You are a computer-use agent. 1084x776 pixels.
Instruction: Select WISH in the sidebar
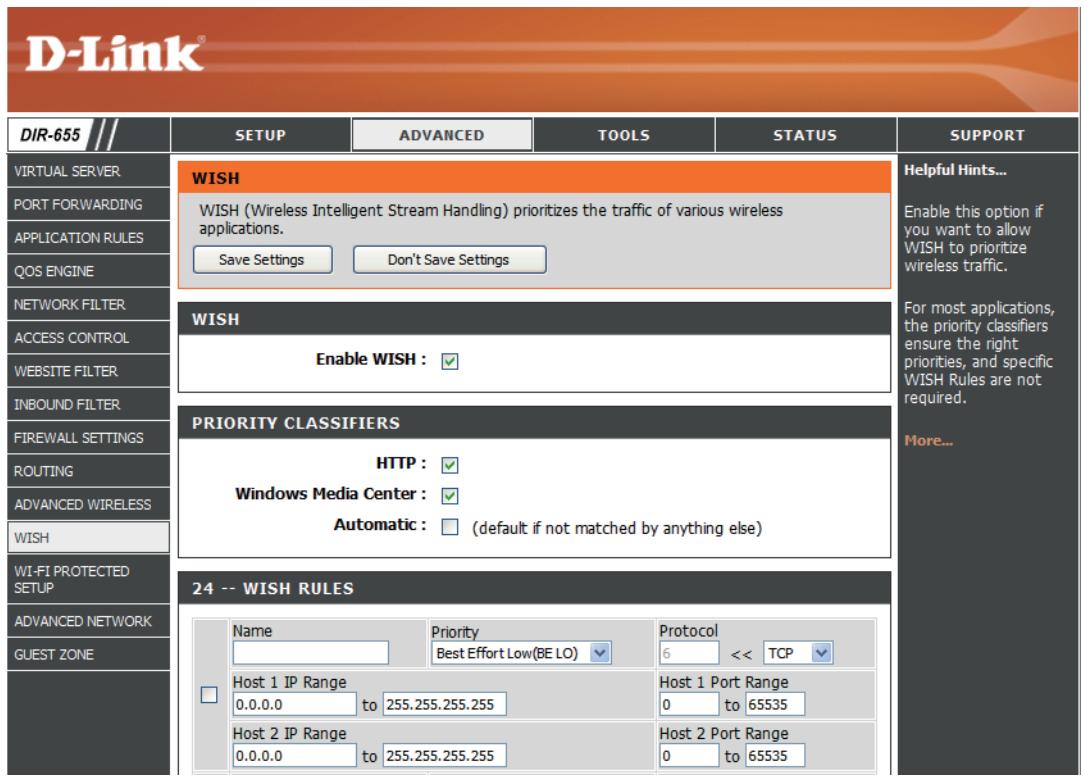(x=88, y=537)
